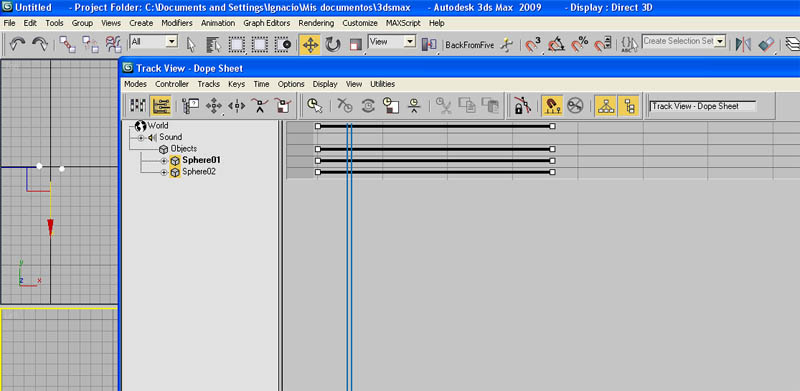The image size is (800, 391).
Task: Toggle the Spinner Snap icon
Action: (x=603, y=45)
